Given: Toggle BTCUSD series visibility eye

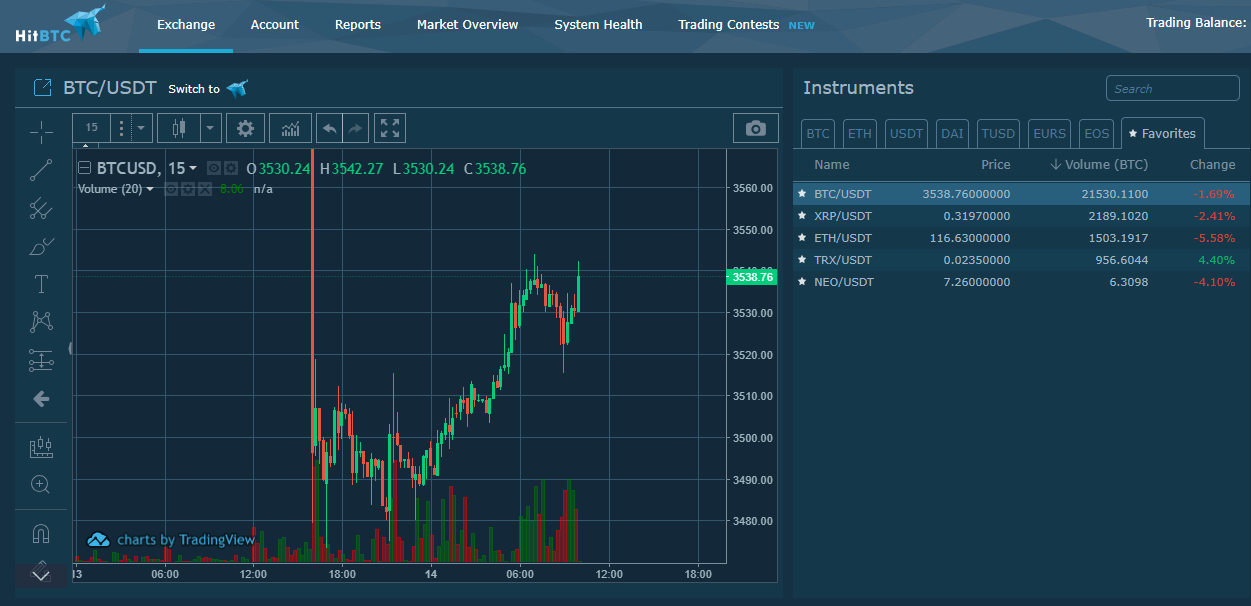Looking at the screenshot, I should coord(214,168).
